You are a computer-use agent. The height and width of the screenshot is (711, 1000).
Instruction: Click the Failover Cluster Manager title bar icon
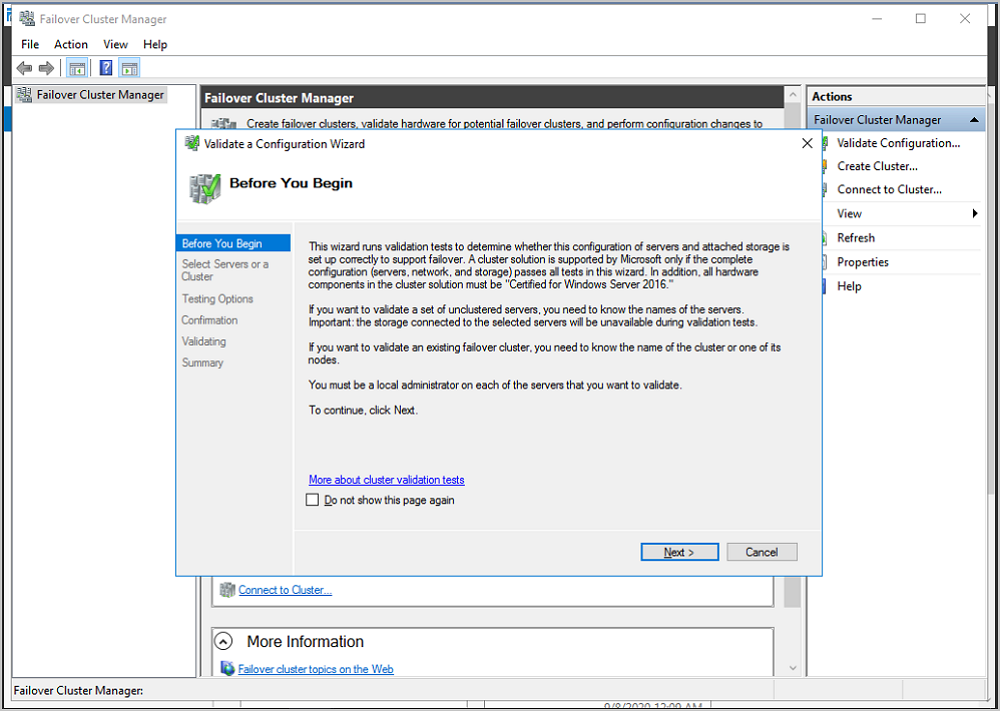pyautogui.click(x=27, y=18)
